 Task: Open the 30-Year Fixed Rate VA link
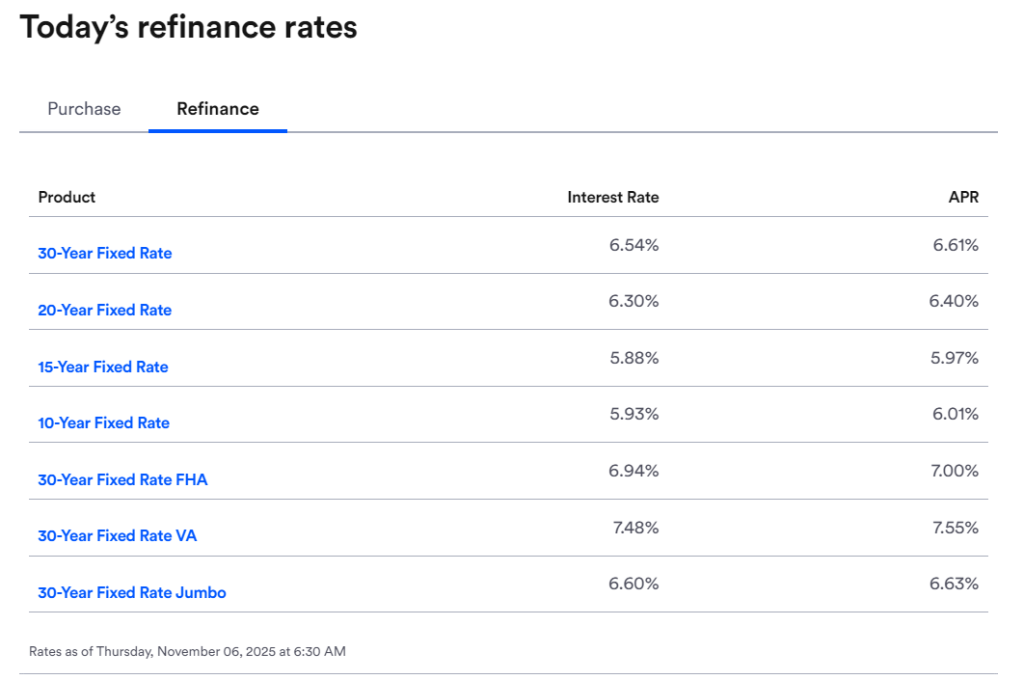116,535
